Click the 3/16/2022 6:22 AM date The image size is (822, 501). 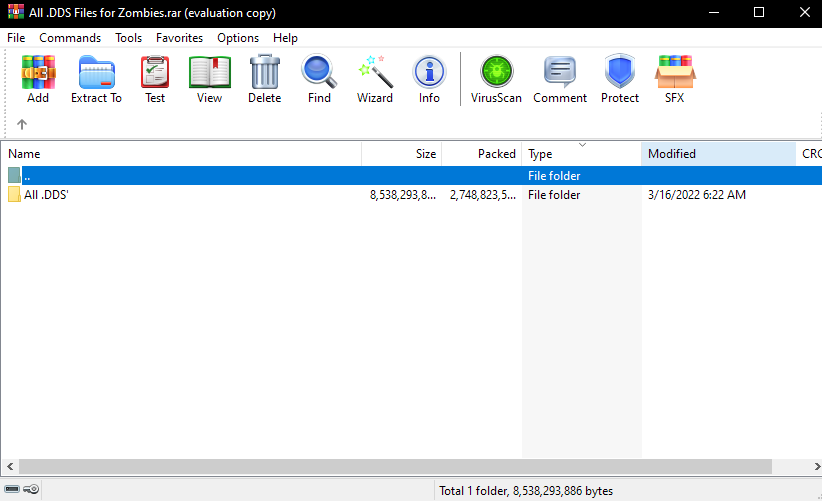coord(697,195)
